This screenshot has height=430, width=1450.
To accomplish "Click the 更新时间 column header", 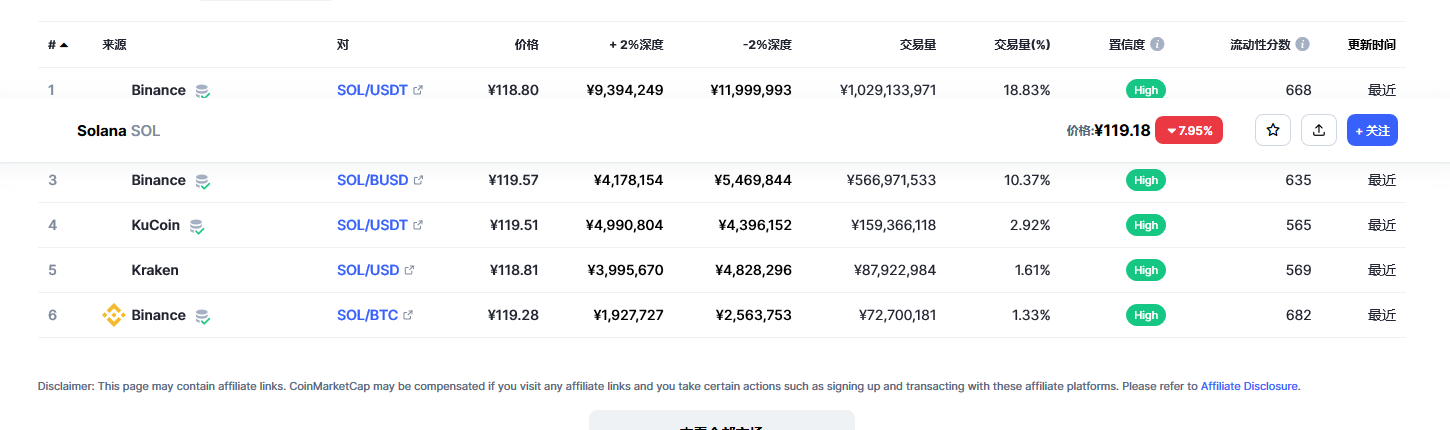I will coord(1371,45).
